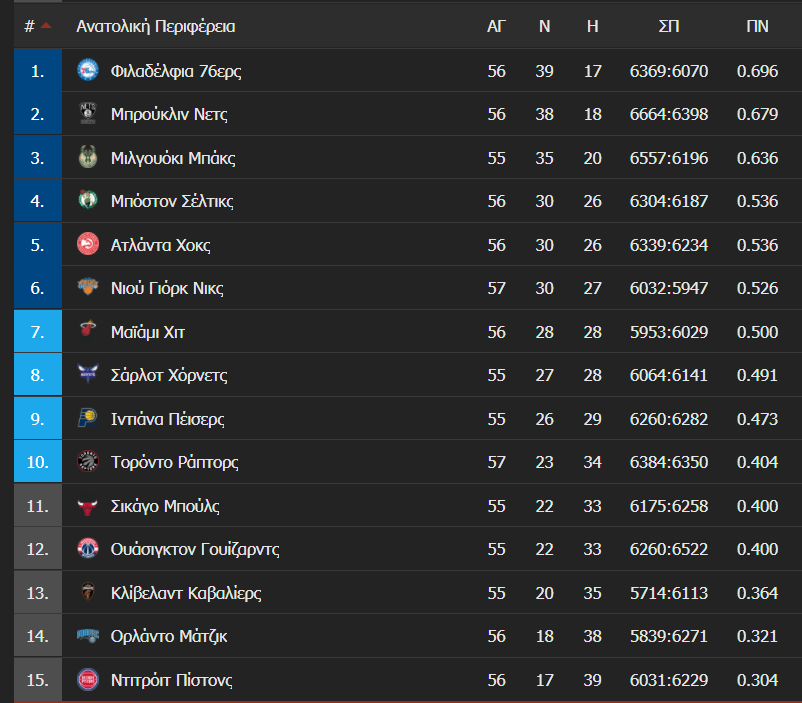Click the Ανατολική Περιφέρεια column header
Image resolution: width=802 pixels, height=703 pixels.
pyautogui.click(x=155, y=27)
